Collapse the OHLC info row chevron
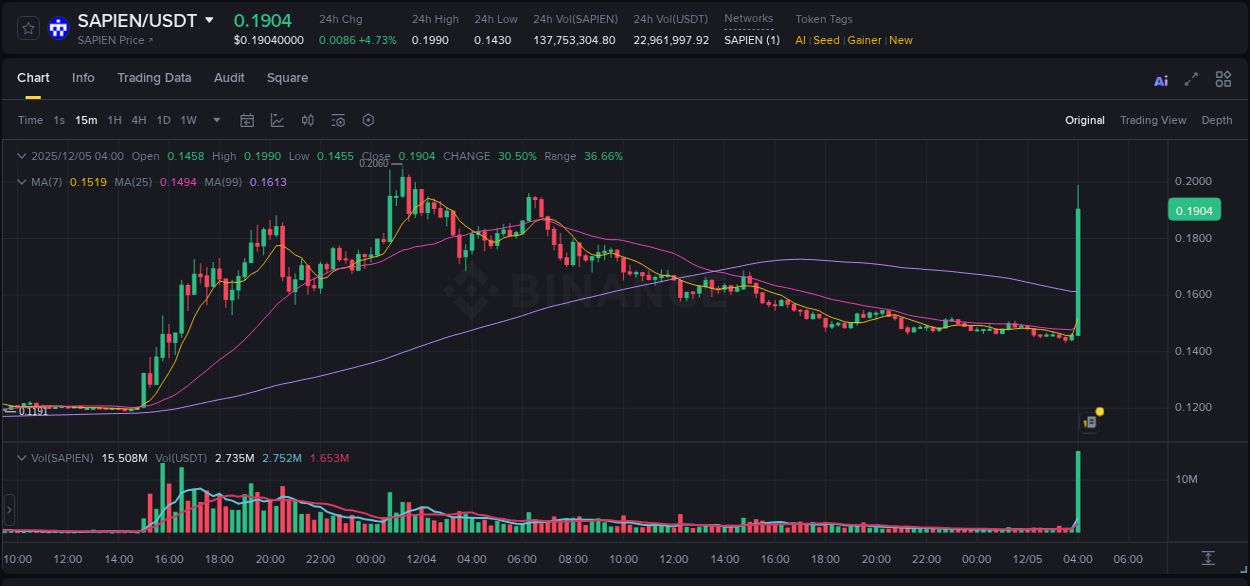 tap(21, 156)
